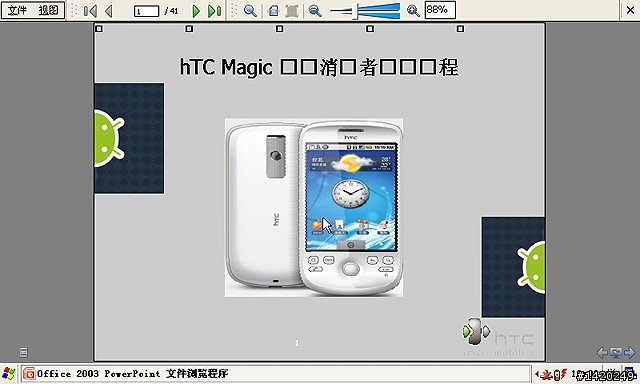Click the total page count '/ 41'
The height and width of the screenshot is (384, 640).
172,11
